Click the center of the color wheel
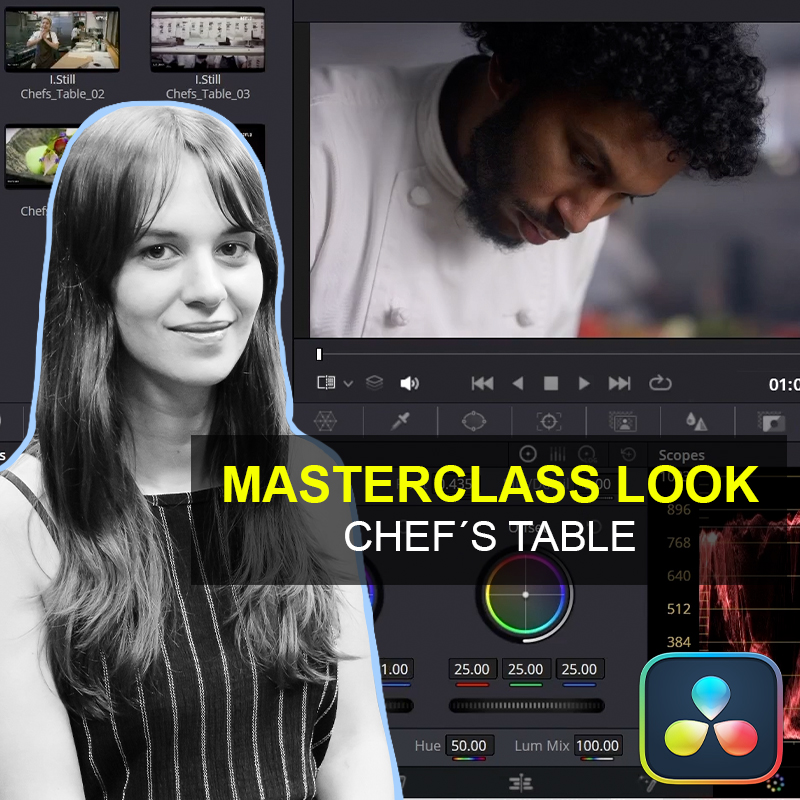Screen dimensions: 800x800 [x=526, y=594]
